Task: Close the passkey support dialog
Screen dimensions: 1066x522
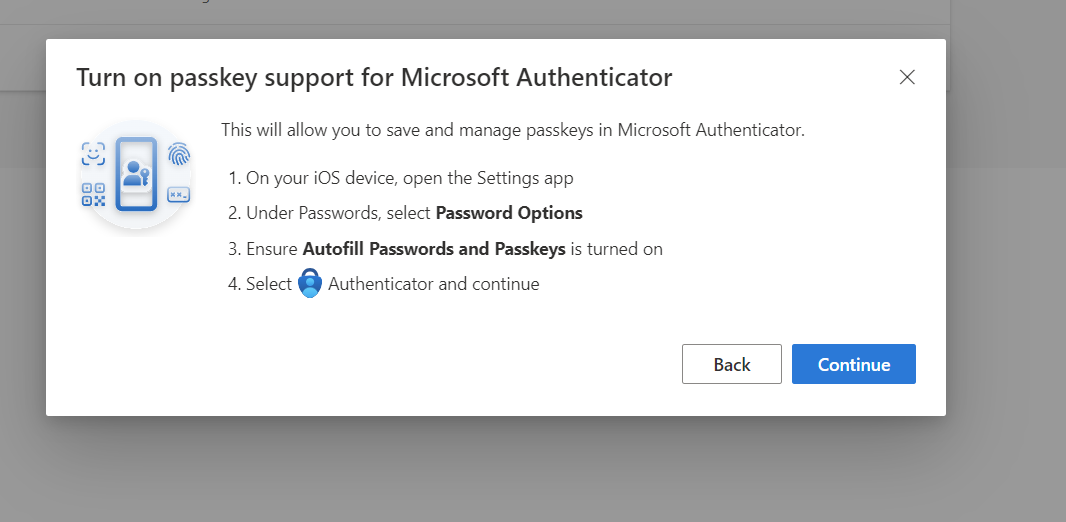Action: 907,77
